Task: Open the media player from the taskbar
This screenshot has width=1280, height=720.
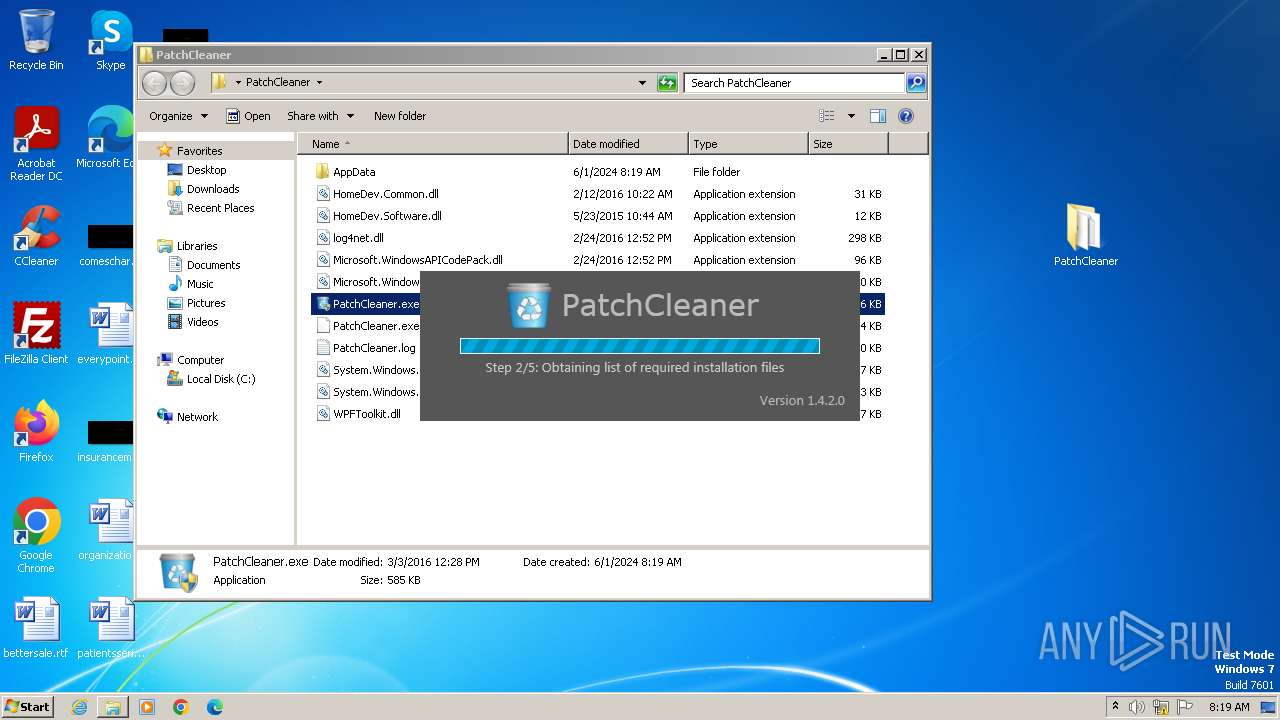Action: coord(147,707)
